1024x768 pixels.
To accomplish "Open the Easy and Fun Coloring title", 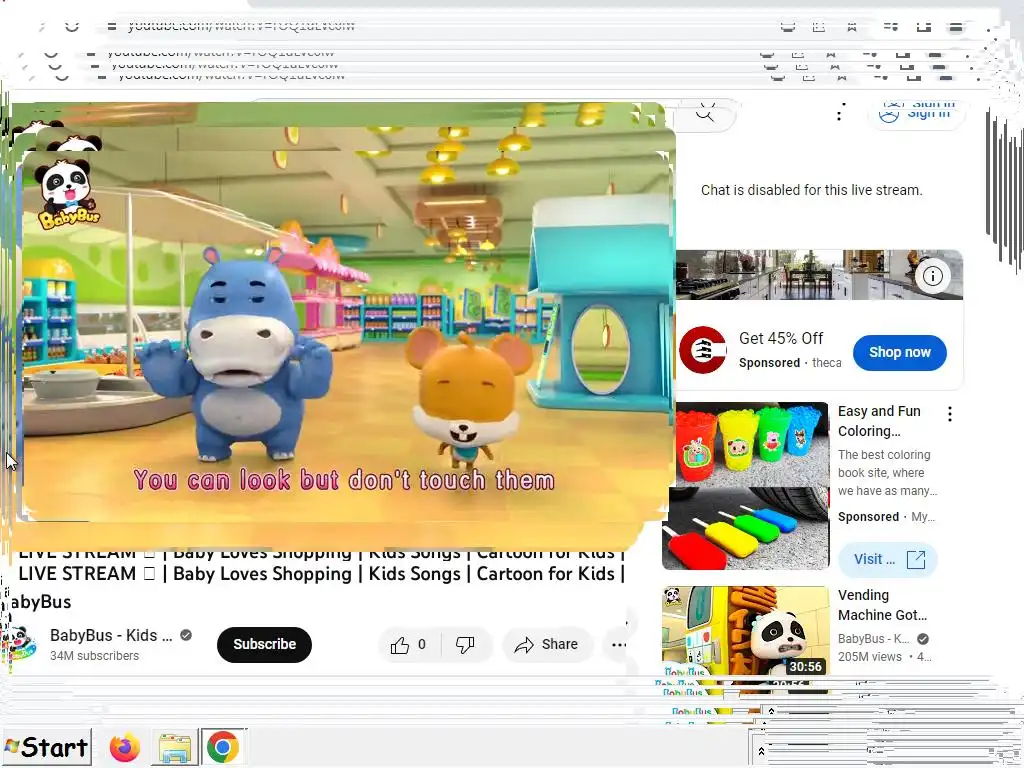I will point(879,421).
